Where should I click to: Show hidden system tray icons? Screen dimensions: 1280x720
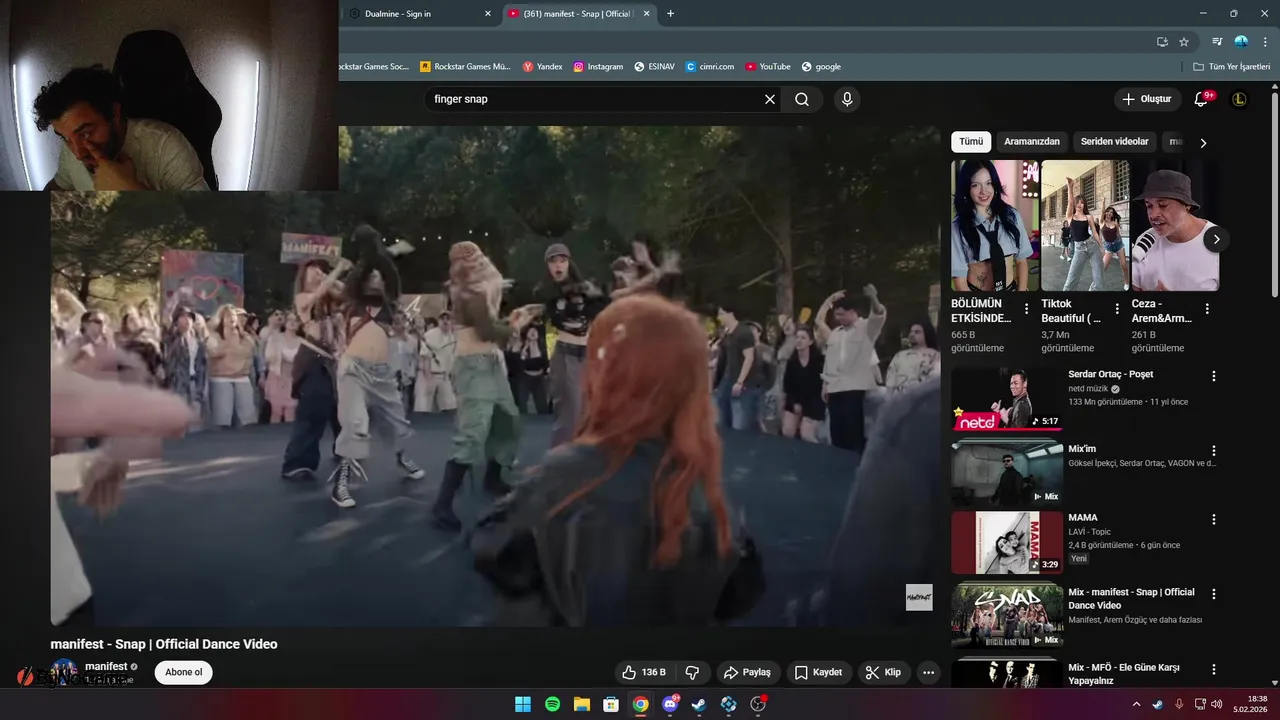tap(1136, 704)
